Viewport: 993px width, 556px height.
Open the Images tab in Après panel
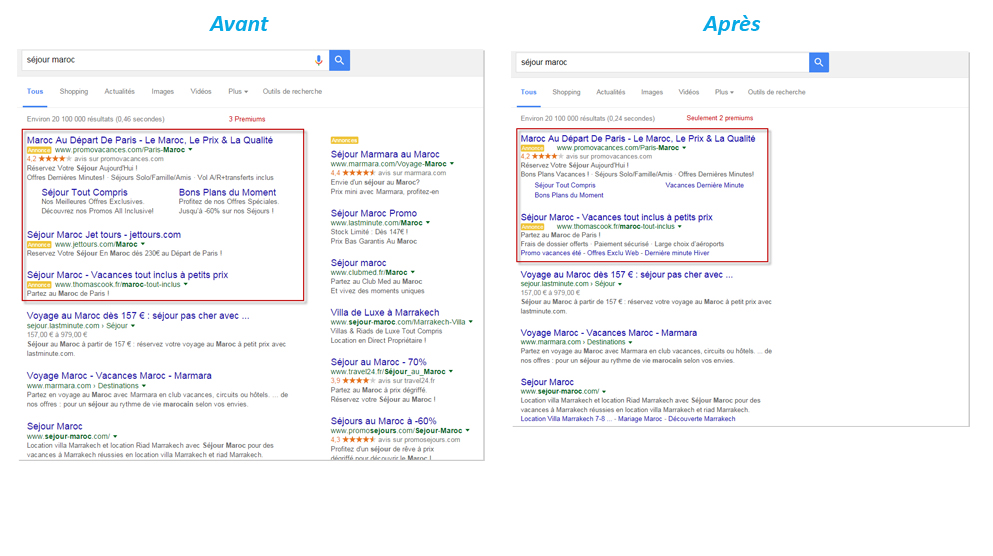point(652,92)
